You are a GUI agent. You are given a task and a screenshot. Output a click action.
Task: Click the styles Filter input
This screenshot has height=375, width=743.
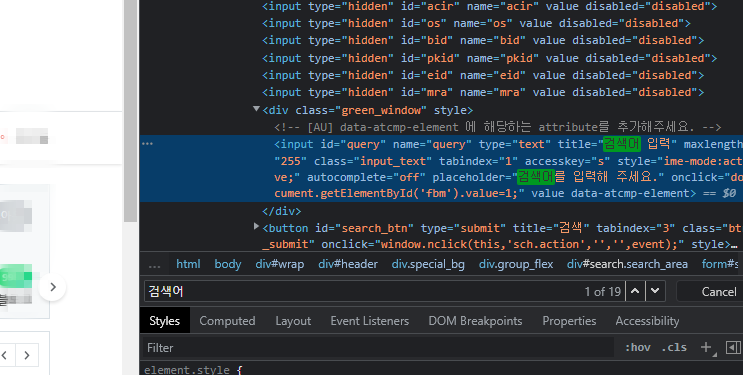pyautogui.click(x=378, y=348)
